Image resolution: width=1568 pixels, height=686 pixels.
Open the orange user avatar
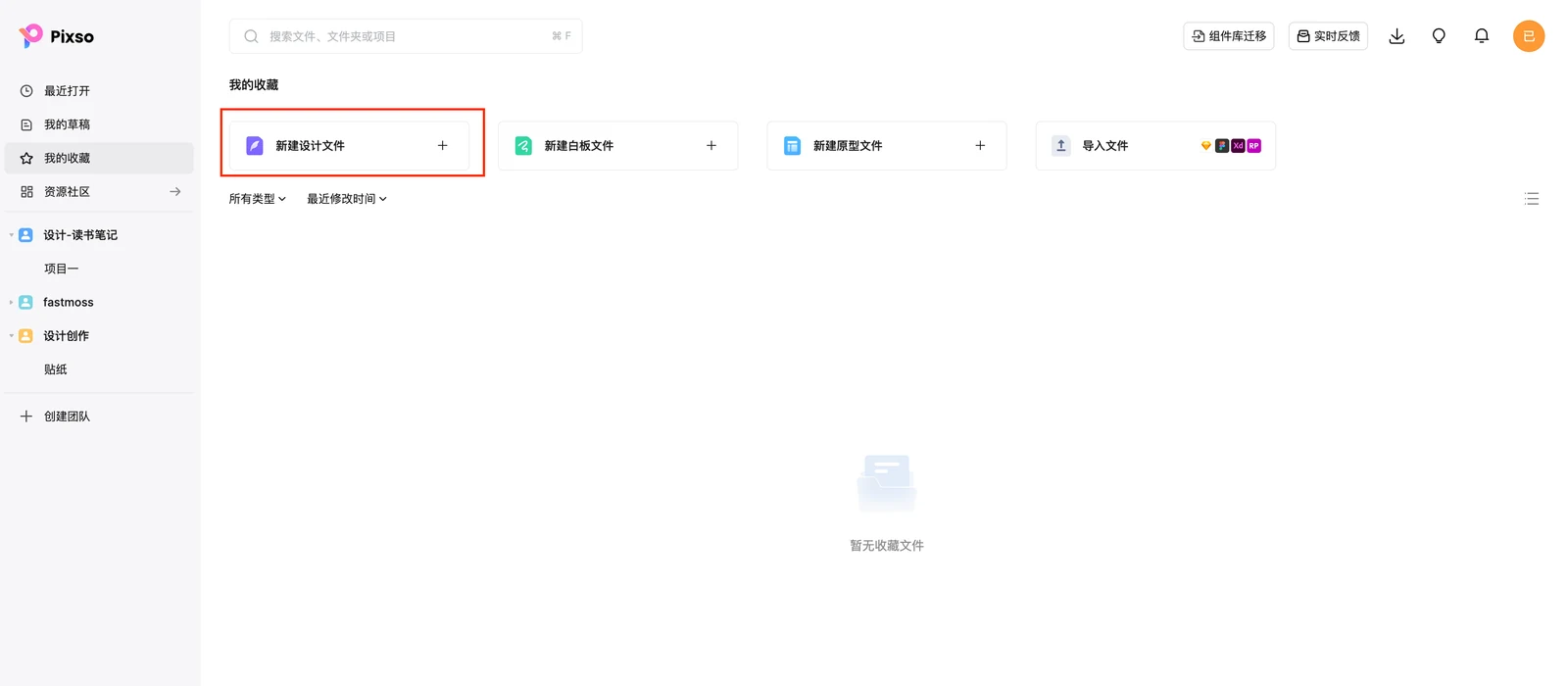click(x=1529, y=36)
